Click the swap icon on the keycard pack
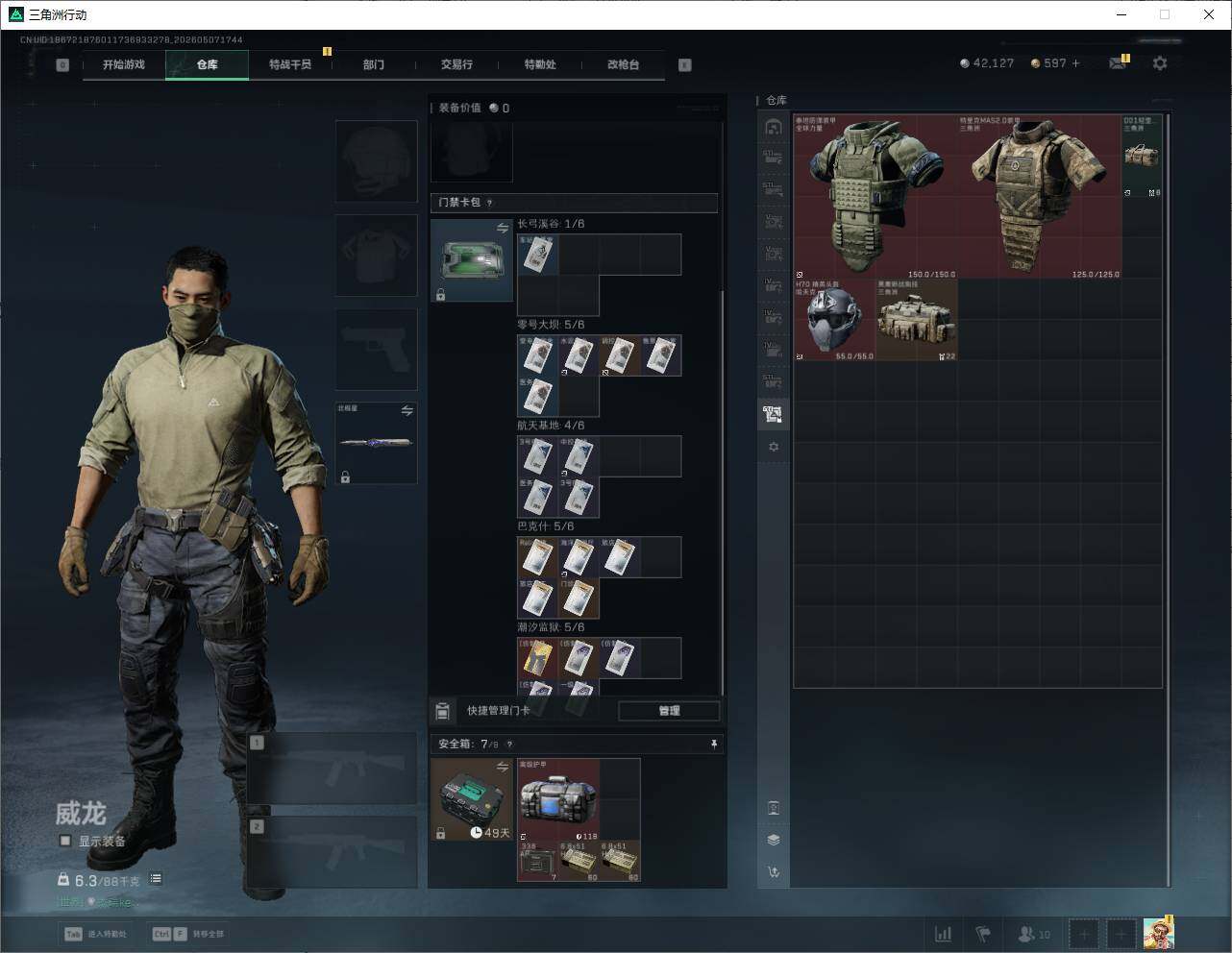Image resolution: width=1232 pixels, height=953 pixels. [502, 228]
